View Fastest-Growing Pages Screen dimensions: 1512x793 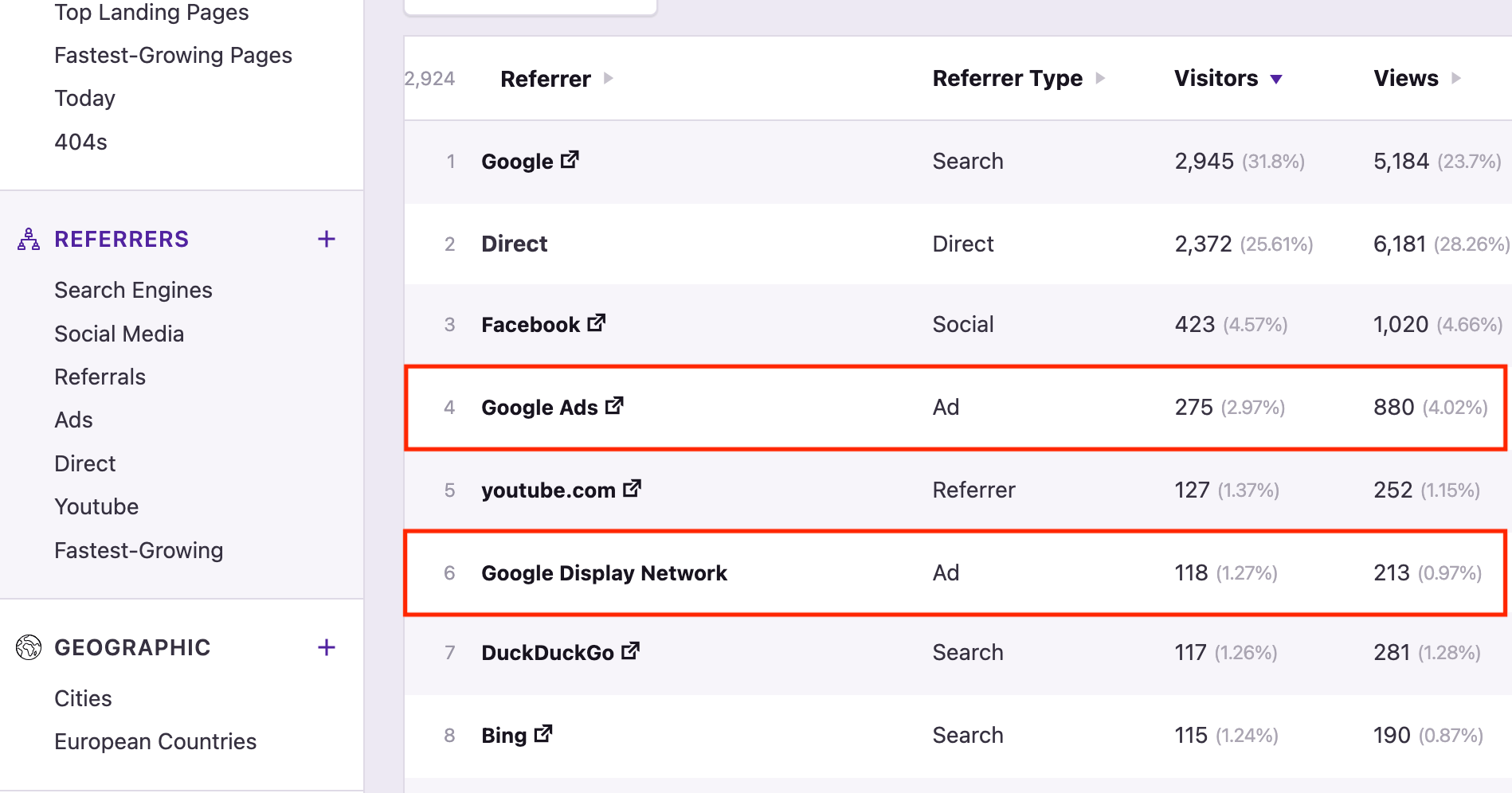[x=174, y=55]
